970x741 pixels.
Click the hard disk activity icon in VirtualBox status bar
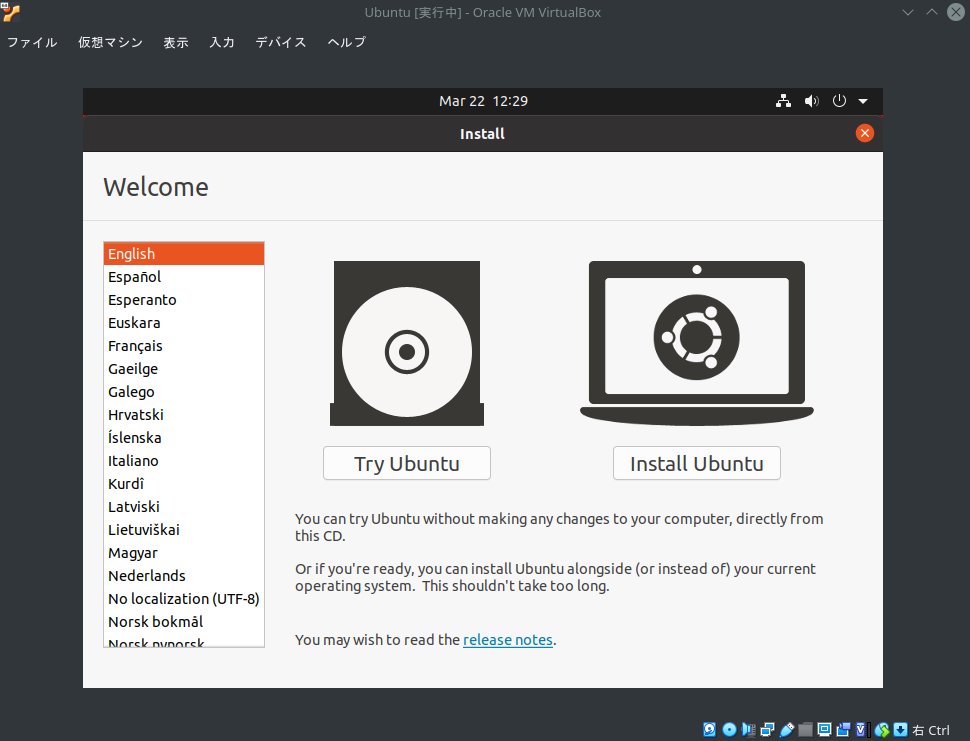pos(710,730)
